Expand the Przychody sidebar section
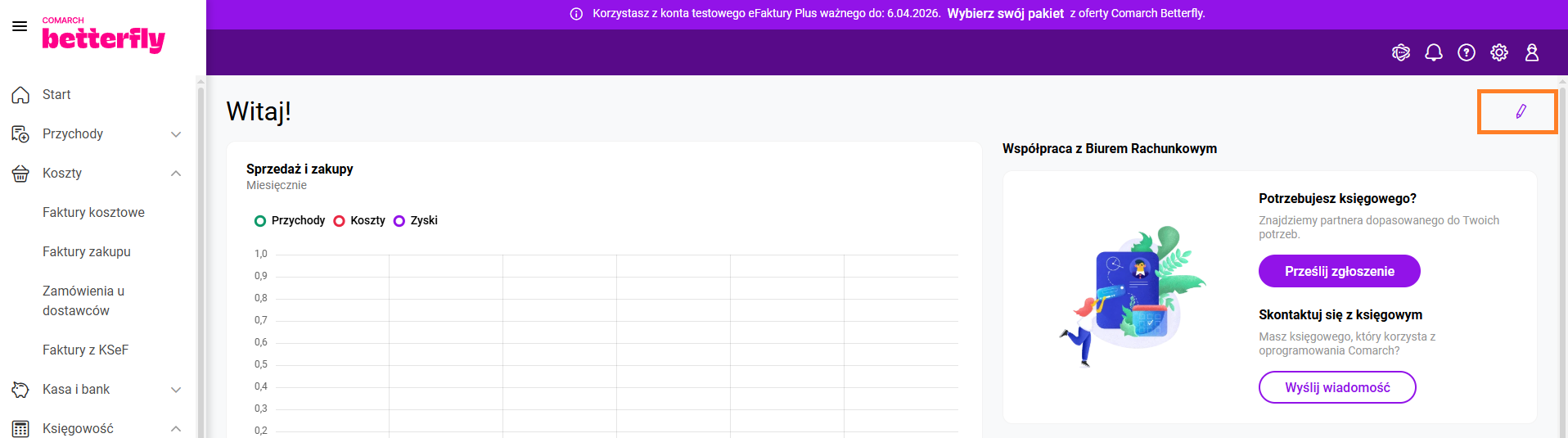The width and height of the screenshot is (1568, 438). coord(176,134)
